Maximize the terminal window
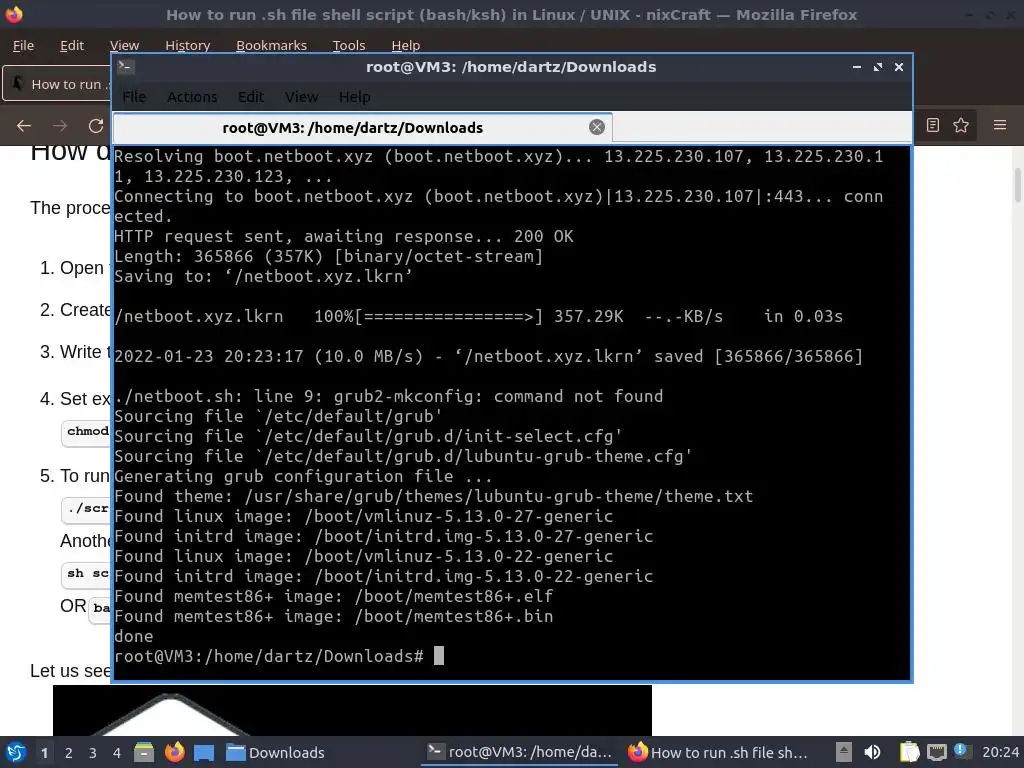This screenshot has height=768, width=1024. [x=878, y=67]
